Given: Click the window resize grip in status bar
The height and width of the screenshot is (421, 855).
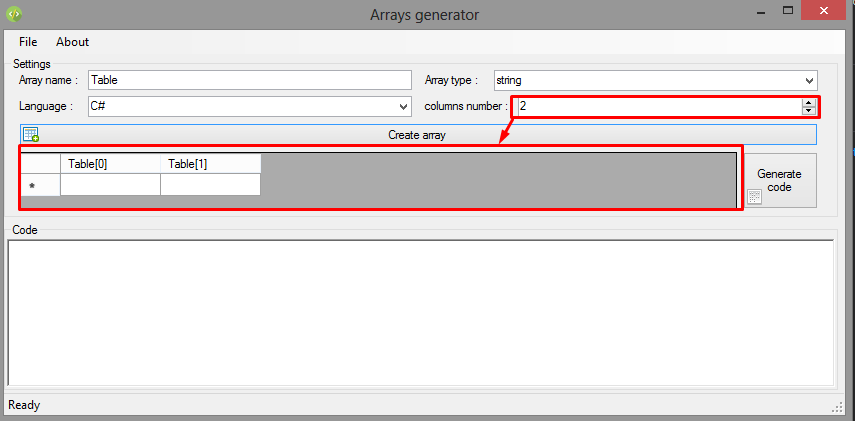Looking at the screenshot, I should [x=839, y=407].
